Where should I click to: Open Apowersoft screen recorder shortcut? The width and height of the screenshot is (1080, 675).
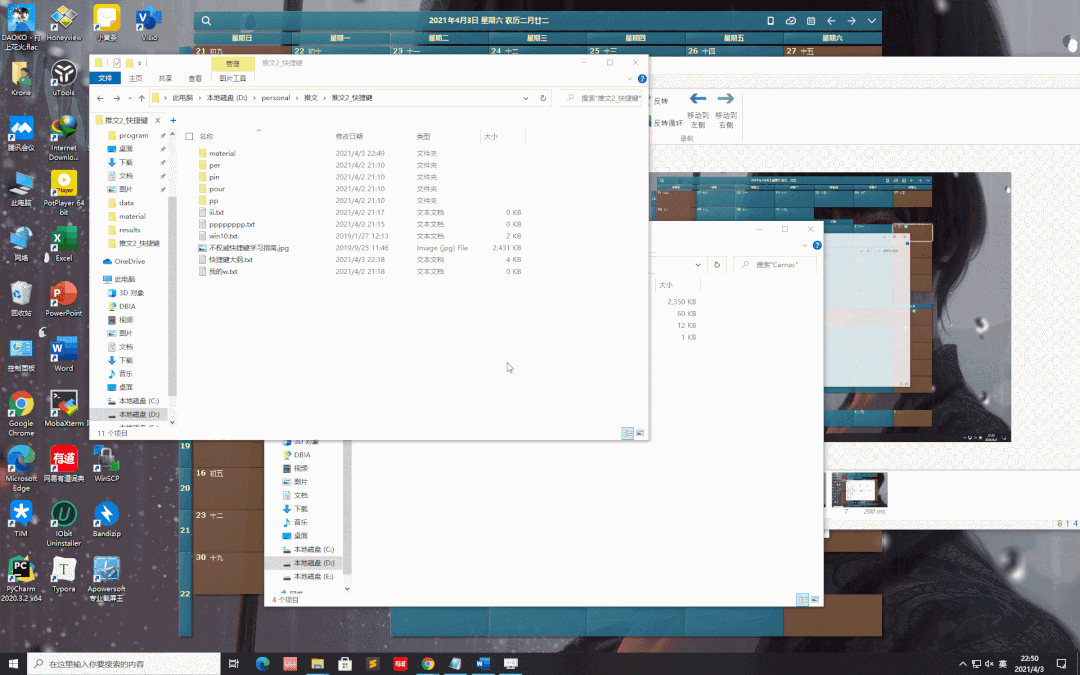point(107,579)
